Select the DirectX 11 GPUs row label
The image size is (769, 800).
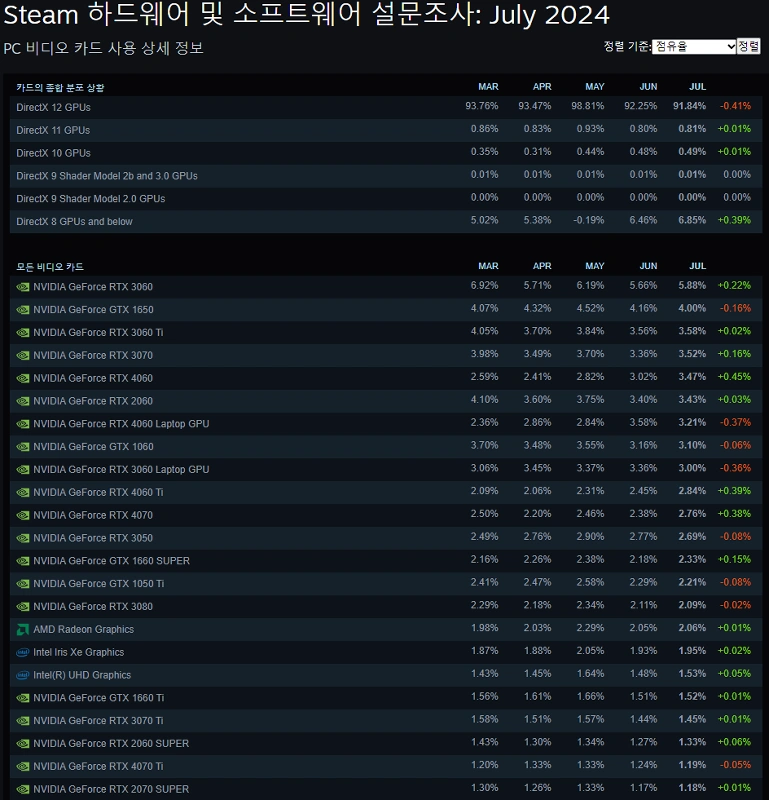[x=53, y=131]
